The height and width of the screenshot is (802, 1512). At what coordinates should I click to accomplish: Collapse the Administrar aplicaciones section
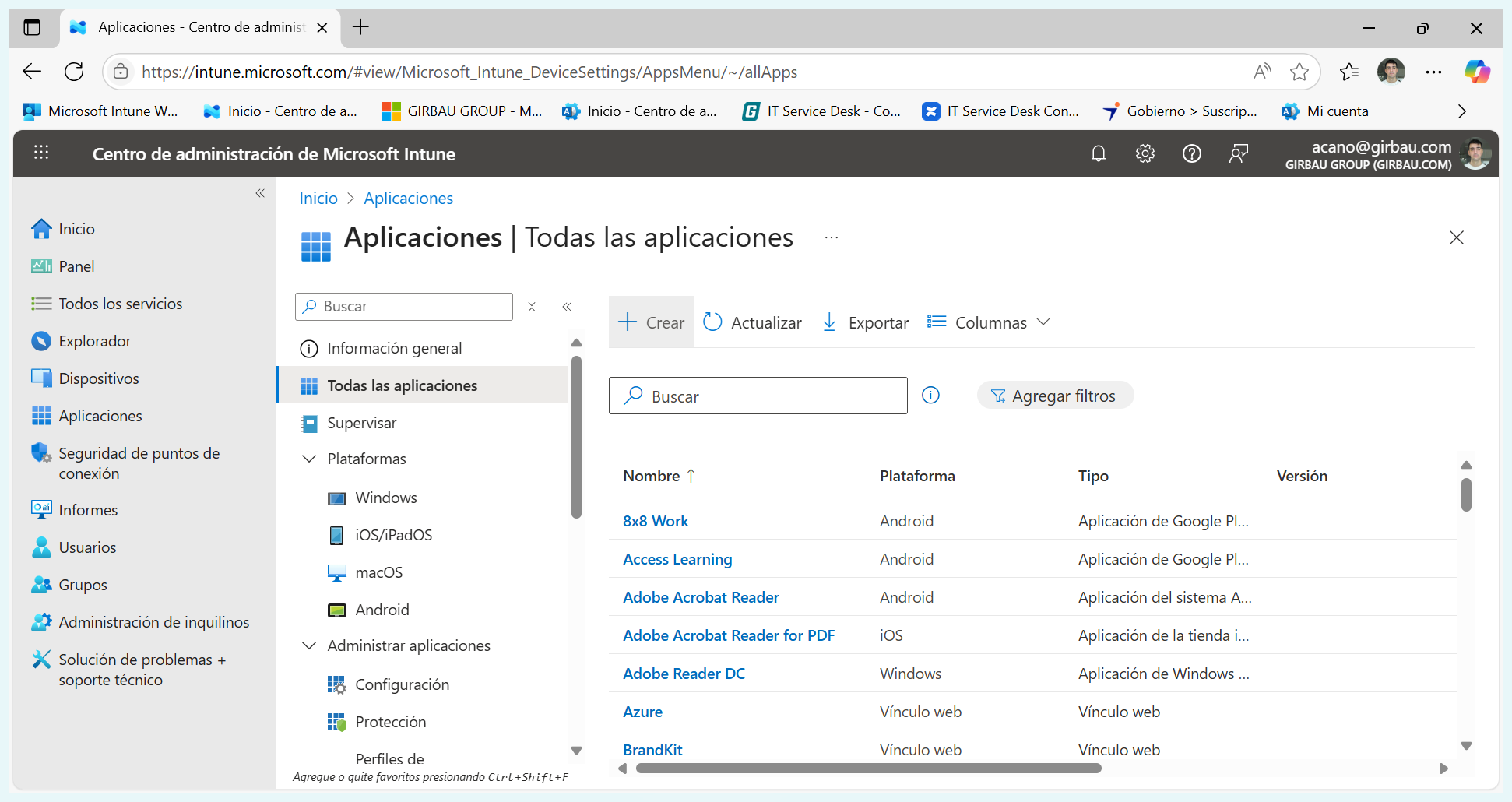(309, 645)
